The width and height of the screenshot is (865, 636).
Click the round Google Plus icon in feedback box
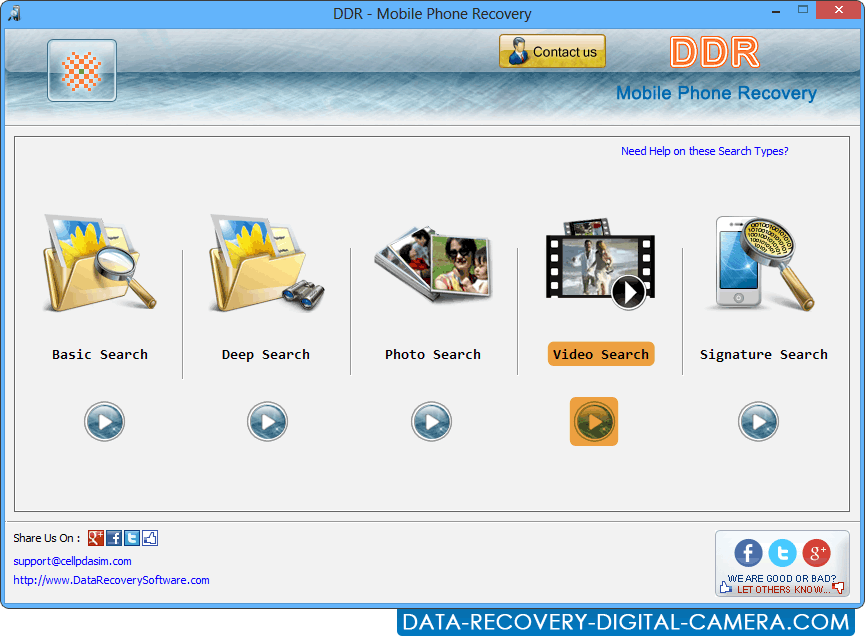click(x=816, y=553)
